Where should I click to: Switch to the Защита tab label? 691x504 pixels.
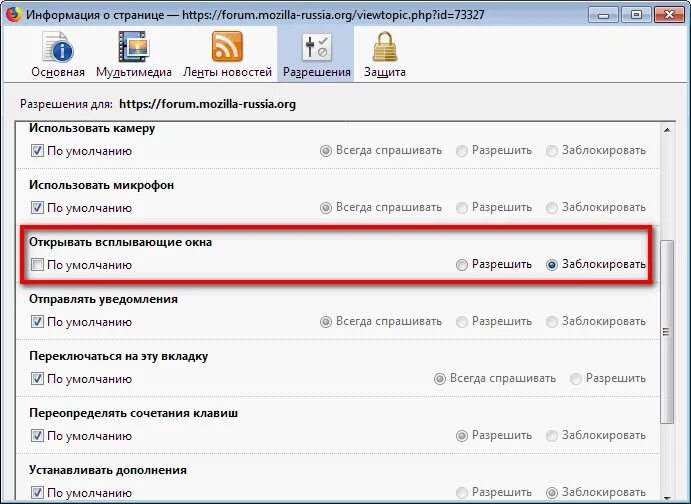click(385, 72)
